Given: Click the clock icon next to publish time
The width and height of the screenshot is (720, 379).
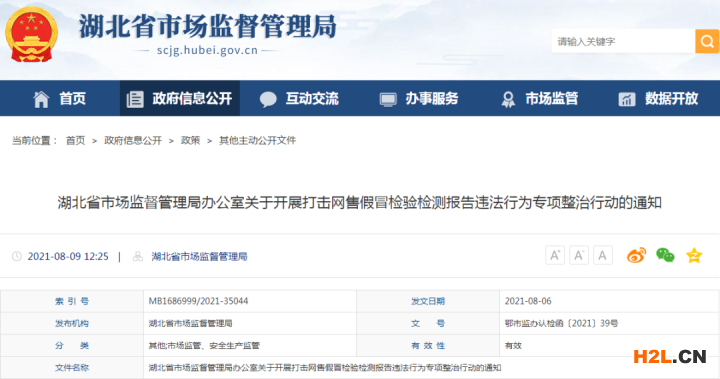Looking at the screenshot, I should click(x=17, y=256).
